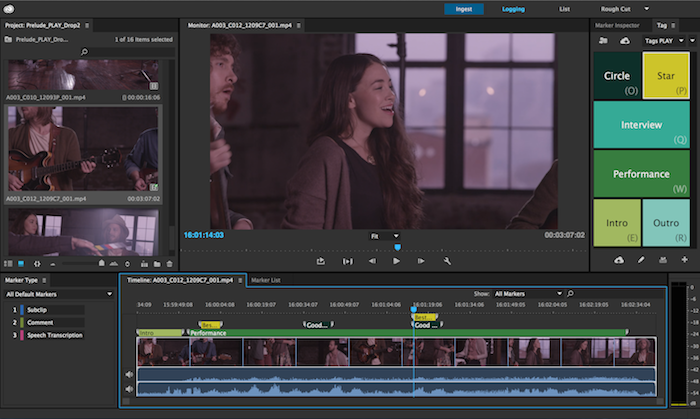This screenshot has width=700, height=419.
Task: Open the Tags PLAY template dropdown
Action: point(664,41)
